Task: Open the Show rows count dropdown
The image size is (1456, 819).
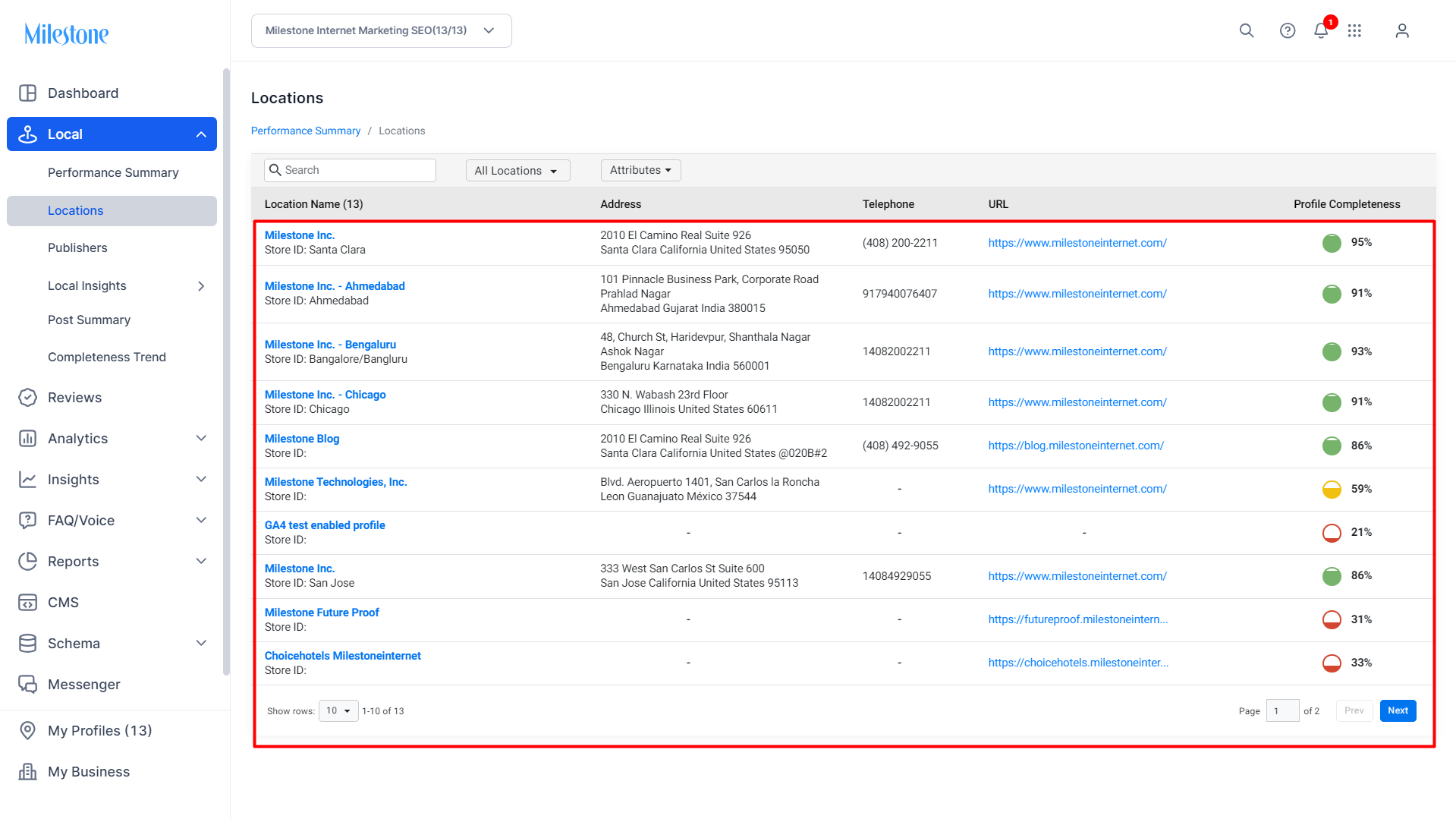Action: (x=338, y=711)
